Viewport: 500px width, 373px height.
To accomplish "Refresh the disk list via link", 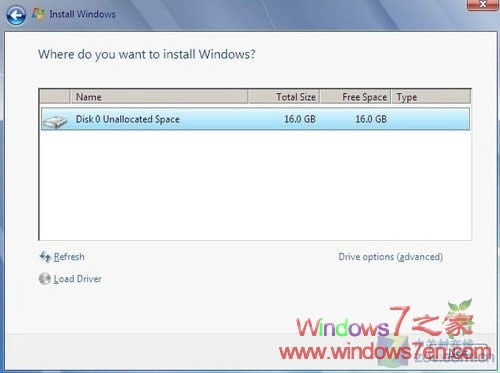I will point(69,257).
